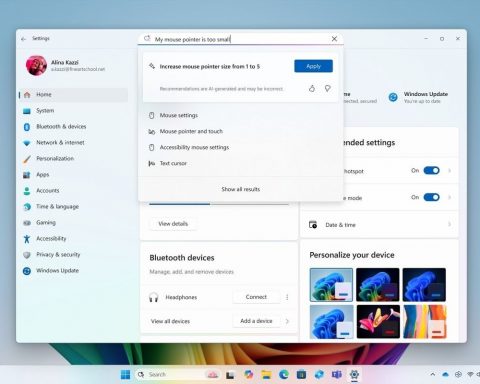This screenshot has height=384, width=480.
Task: Click inside the settings search field
Action: 241,39
